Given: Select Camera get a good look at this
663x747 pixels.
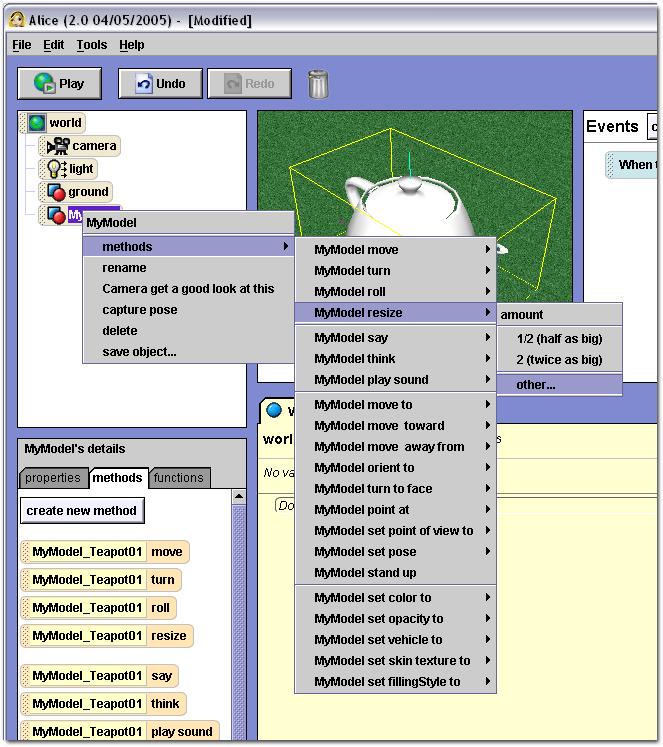Looking at the screenshot, I should 189,289.
